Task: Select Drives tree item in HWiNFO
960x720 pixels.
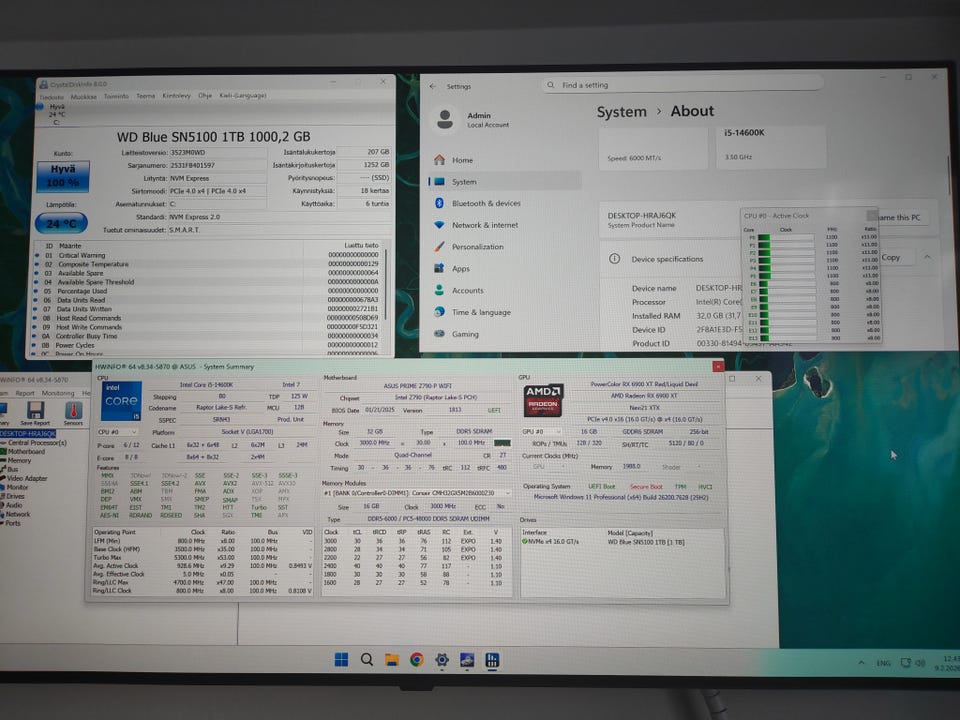Action: 15,496
